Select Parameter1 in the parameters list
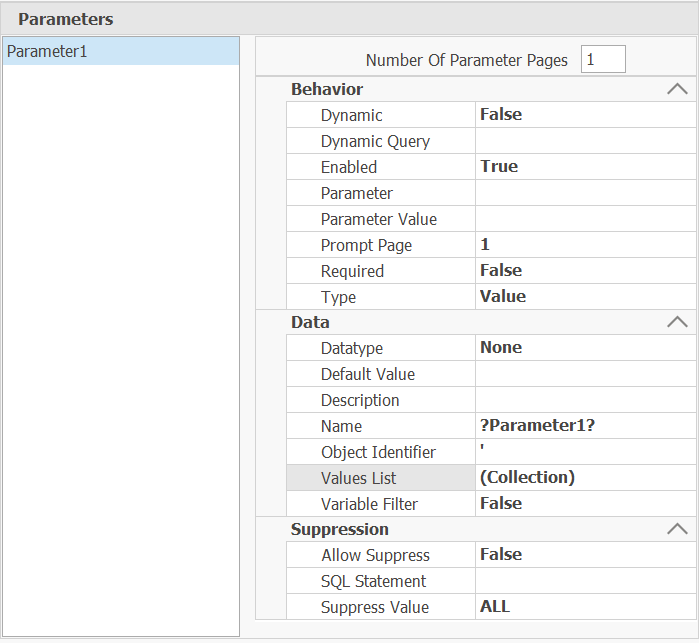 click(121, 51)
